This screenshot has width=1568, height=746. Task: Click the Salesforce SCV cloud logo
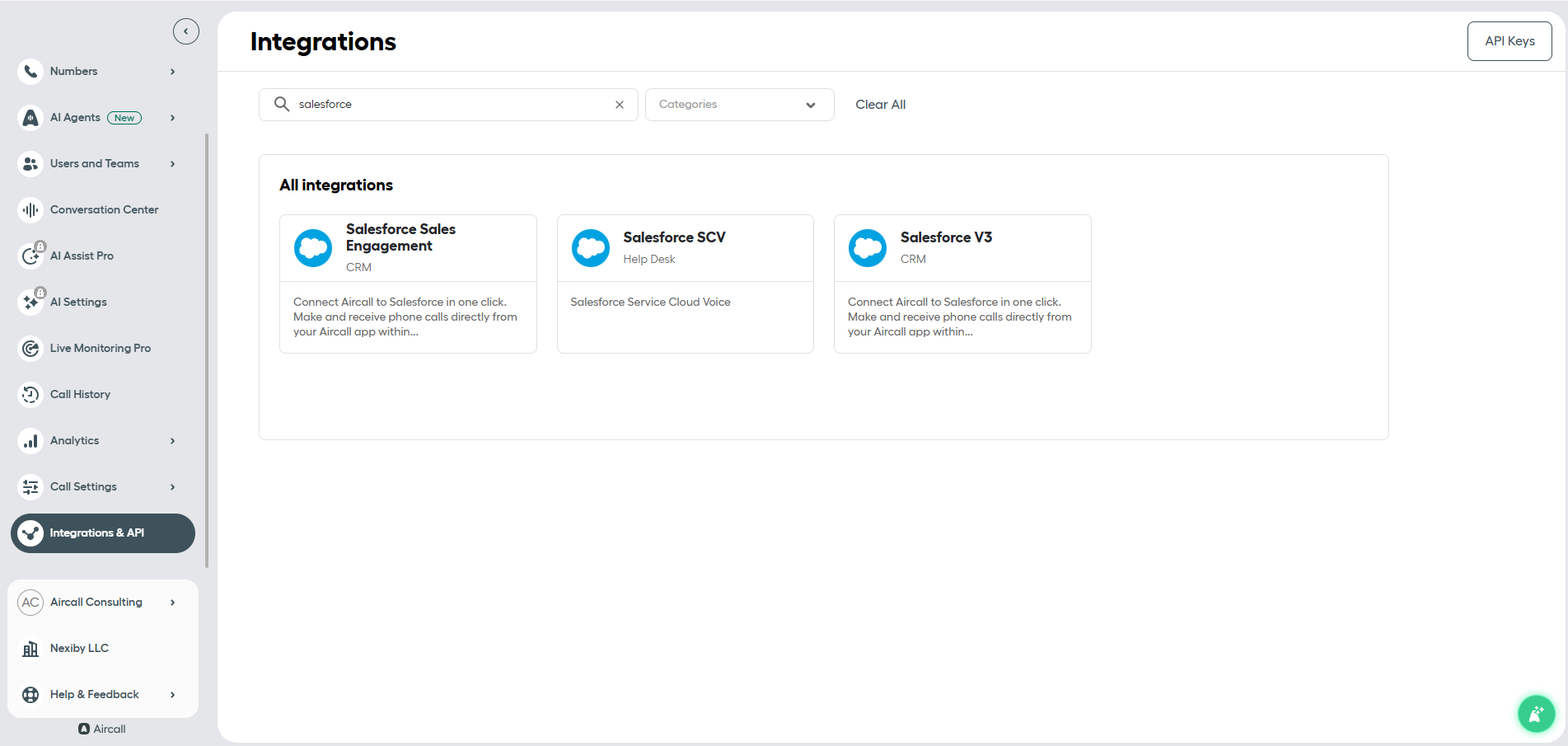[x=591, y=248]
